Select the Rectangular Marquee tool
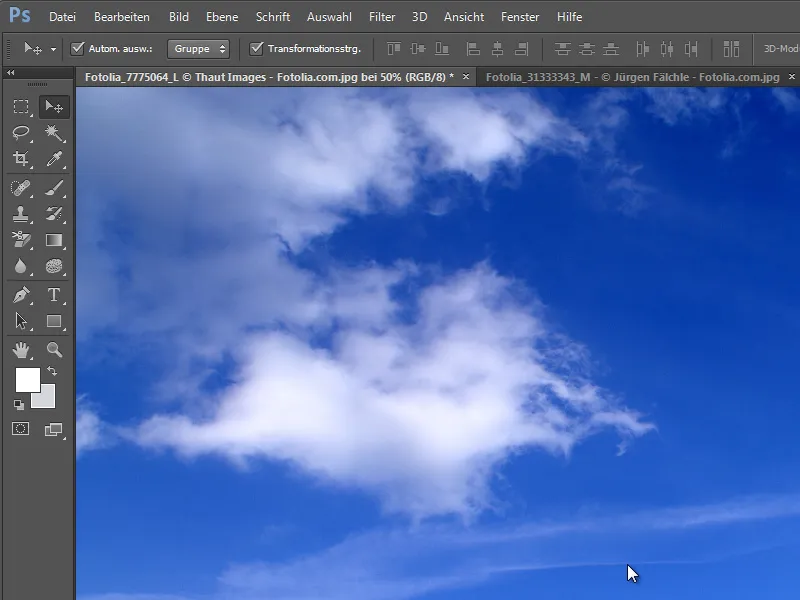Viewport: 800px width, 600px height. 21,107
